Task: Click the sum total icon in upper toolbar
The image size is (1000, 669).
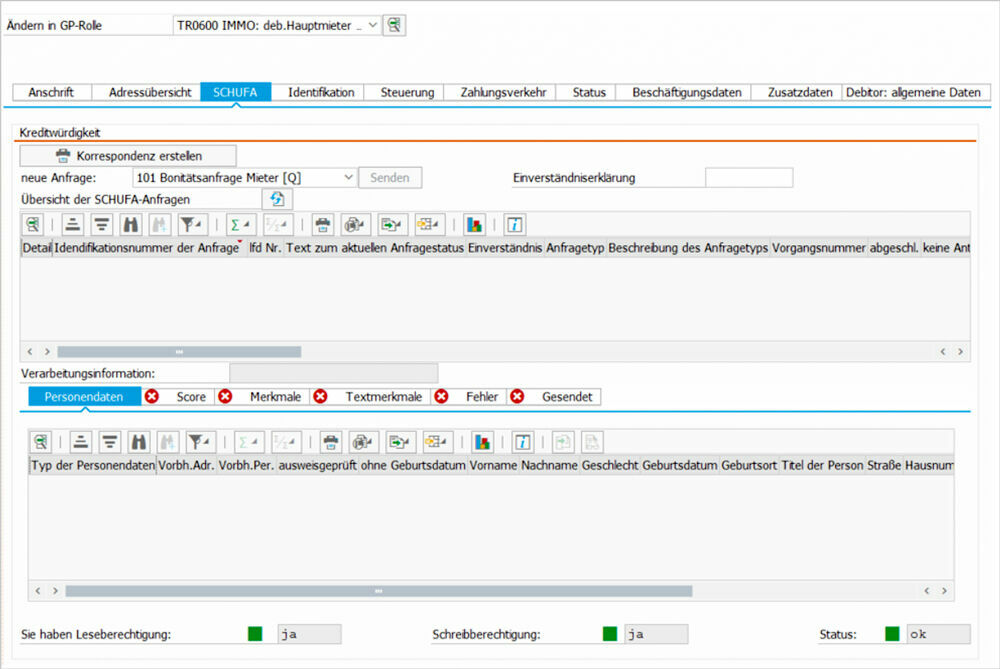Action: 239,224
